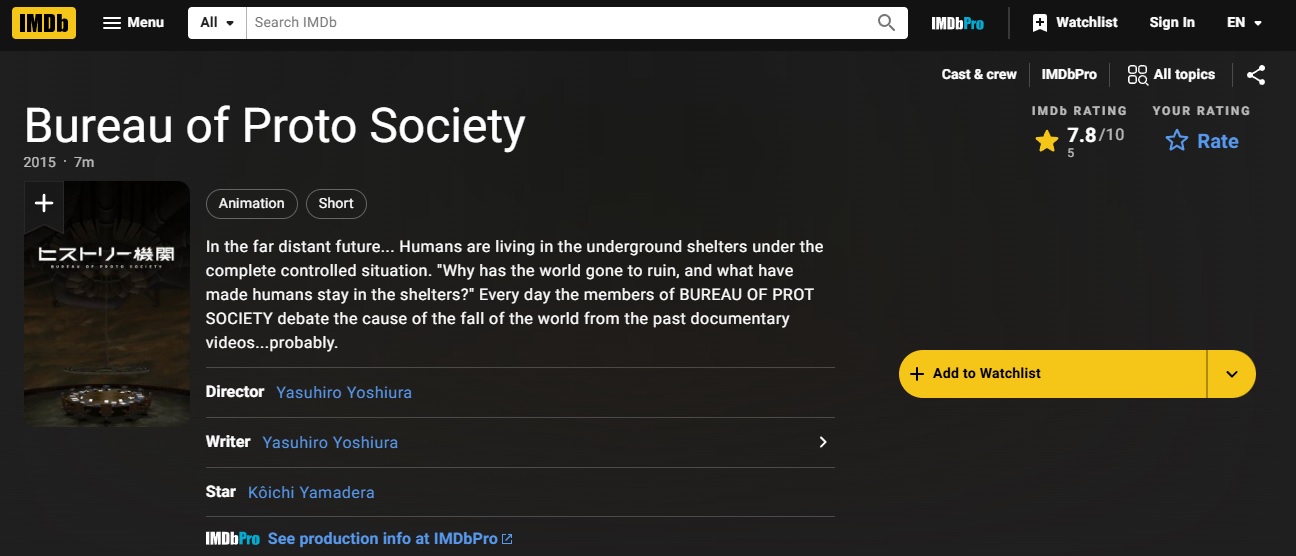Viewport: 1296px width, 556px height.
Task: Rate the title with the blue star
Action: [x=1202, y=141]
